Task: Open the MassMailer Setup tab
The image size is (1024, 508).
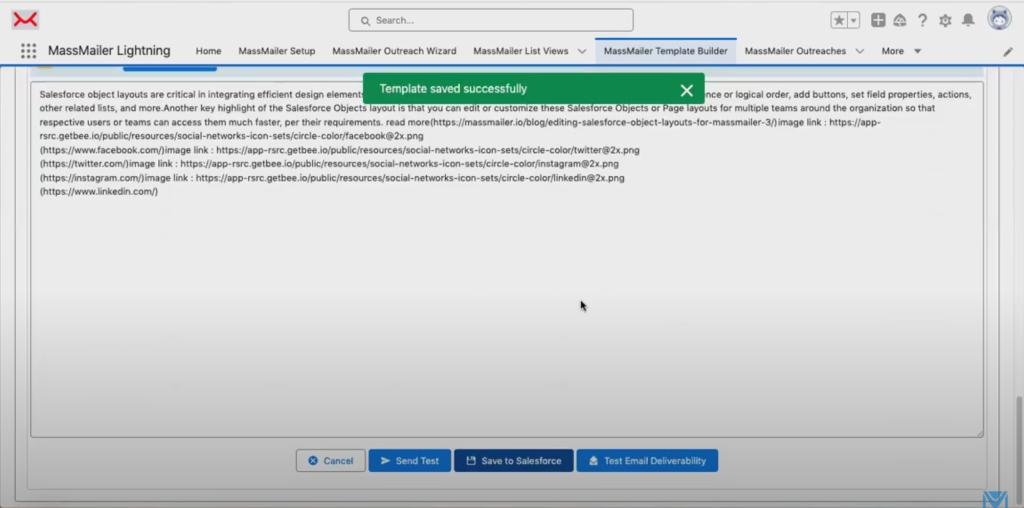Action: [277, 51]
